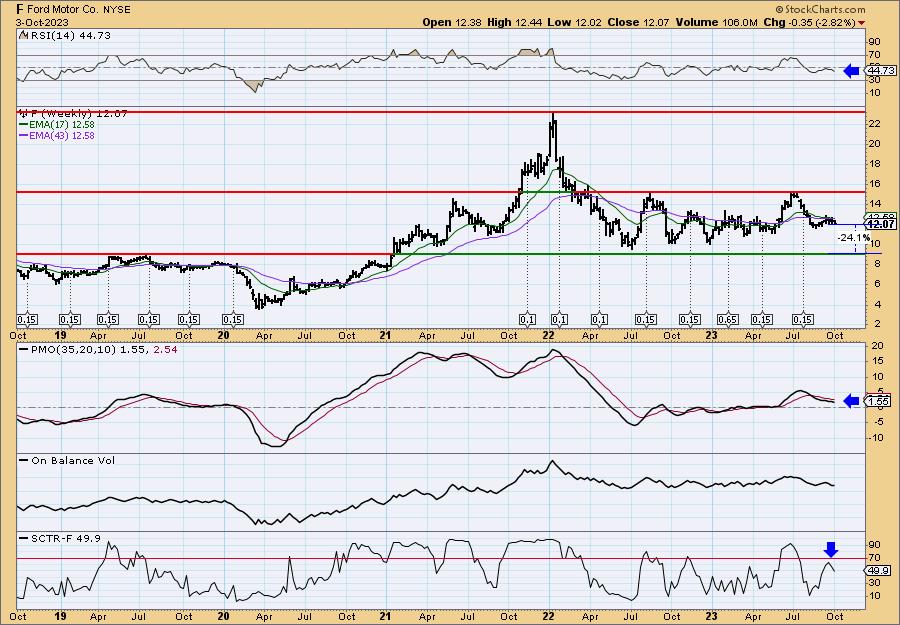900x625 pixels.
Task: Select the PMO(35,20,10) indicator legend
Action: coord(98,349)
